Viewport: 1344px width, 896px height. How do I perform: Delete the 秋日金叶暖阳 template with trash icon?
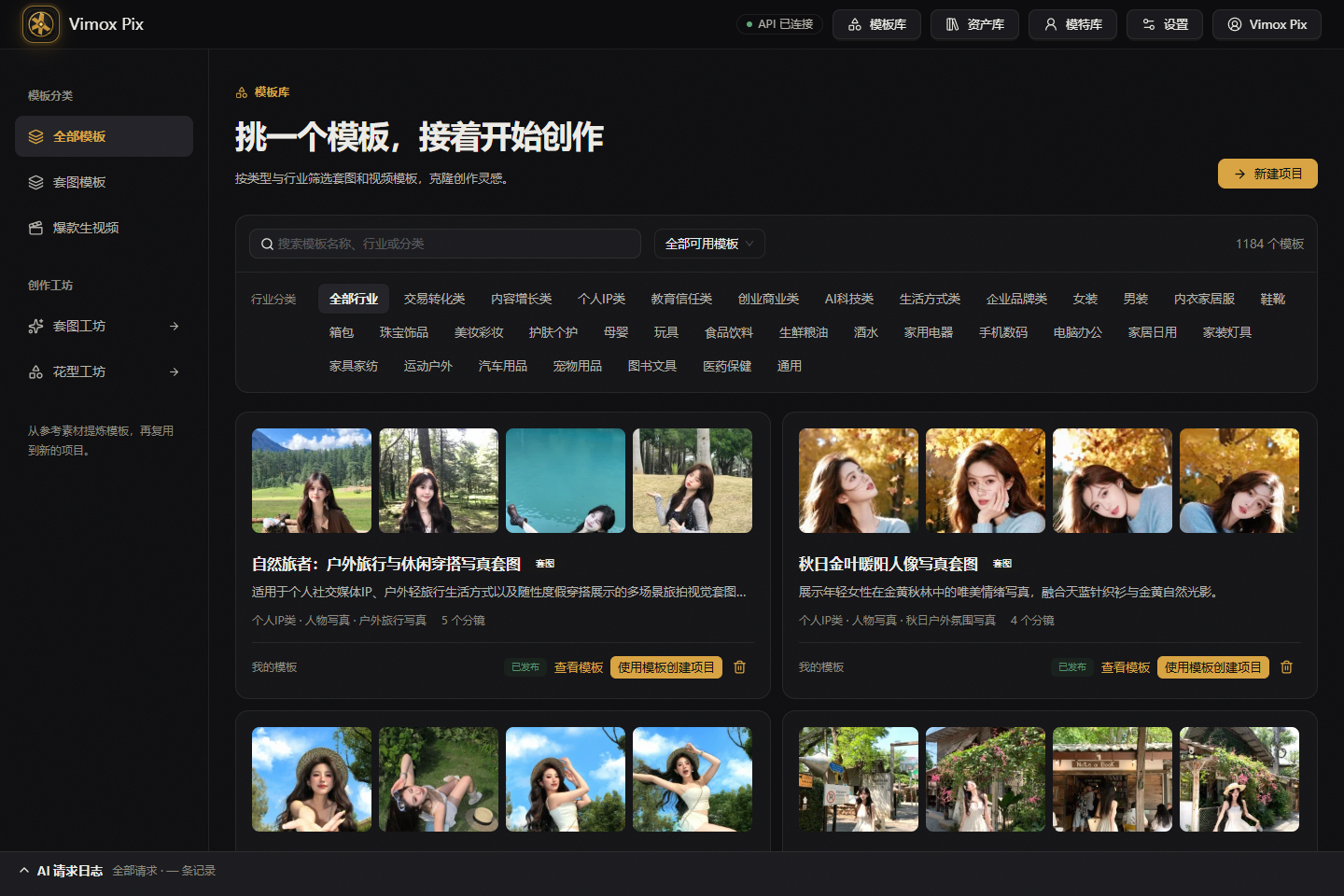coord(1286,667)
